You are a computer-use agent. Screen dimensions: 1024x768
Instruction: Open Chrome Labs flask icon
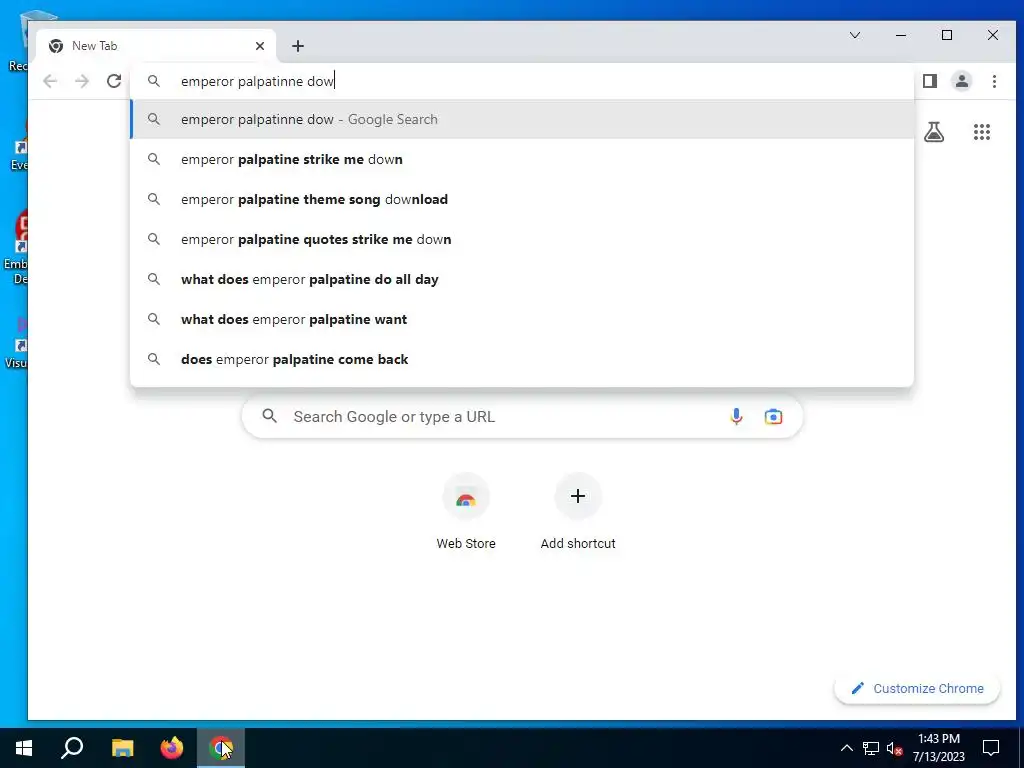934,132
